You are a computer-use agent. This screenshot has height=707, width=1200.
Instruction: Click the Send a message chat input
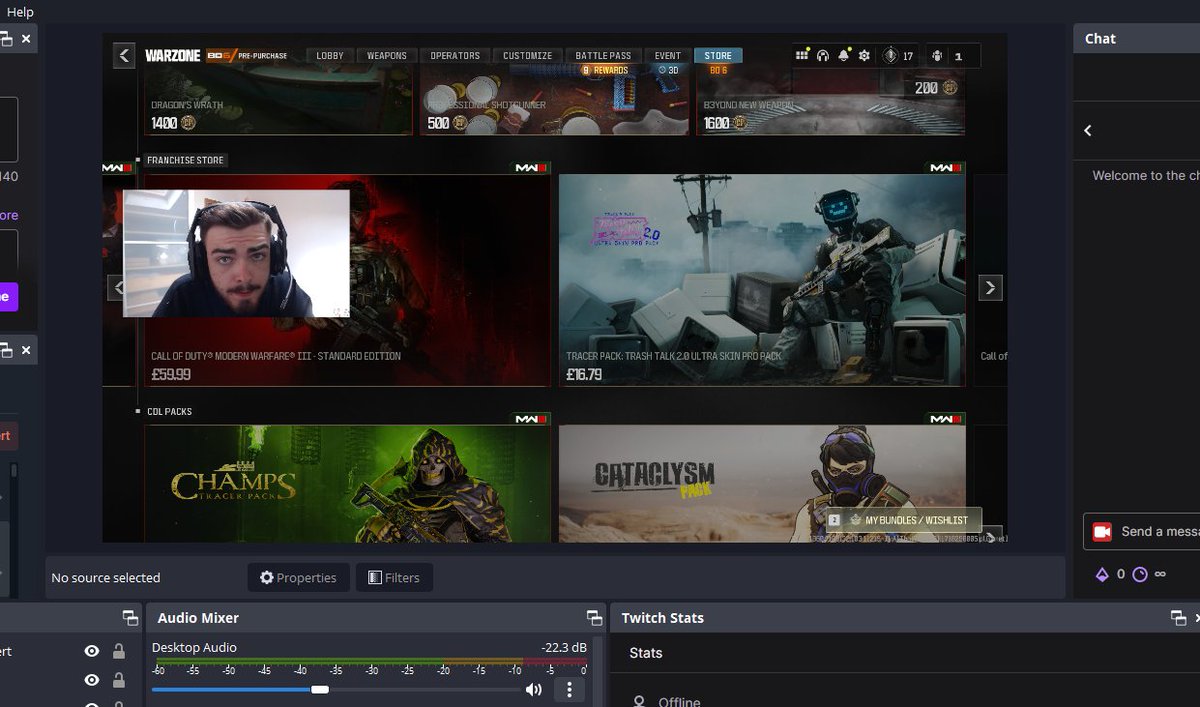(1141, 532)
